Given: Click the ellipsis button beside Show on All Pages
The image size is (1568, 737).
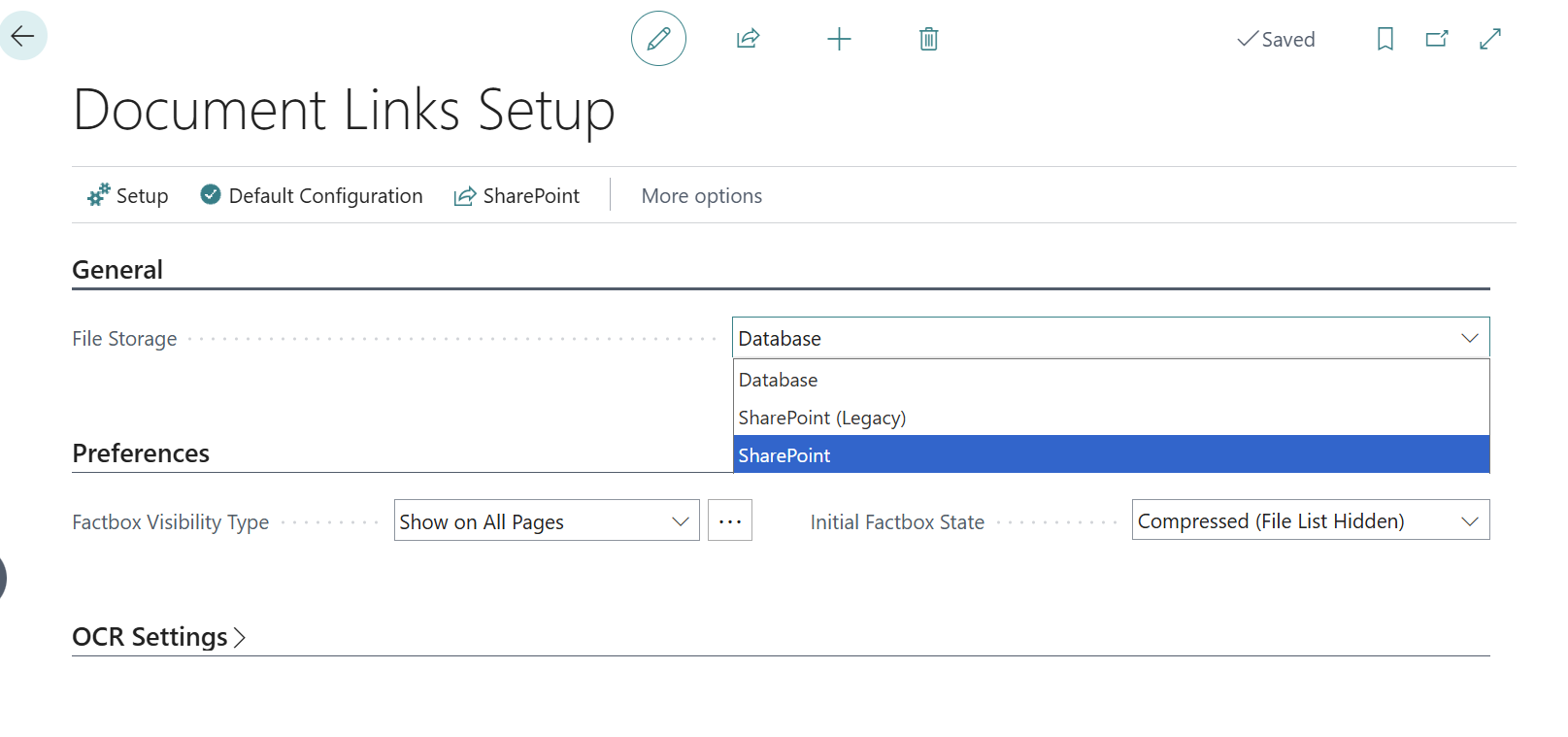Looking at the screenshot, I should [730, 521].
